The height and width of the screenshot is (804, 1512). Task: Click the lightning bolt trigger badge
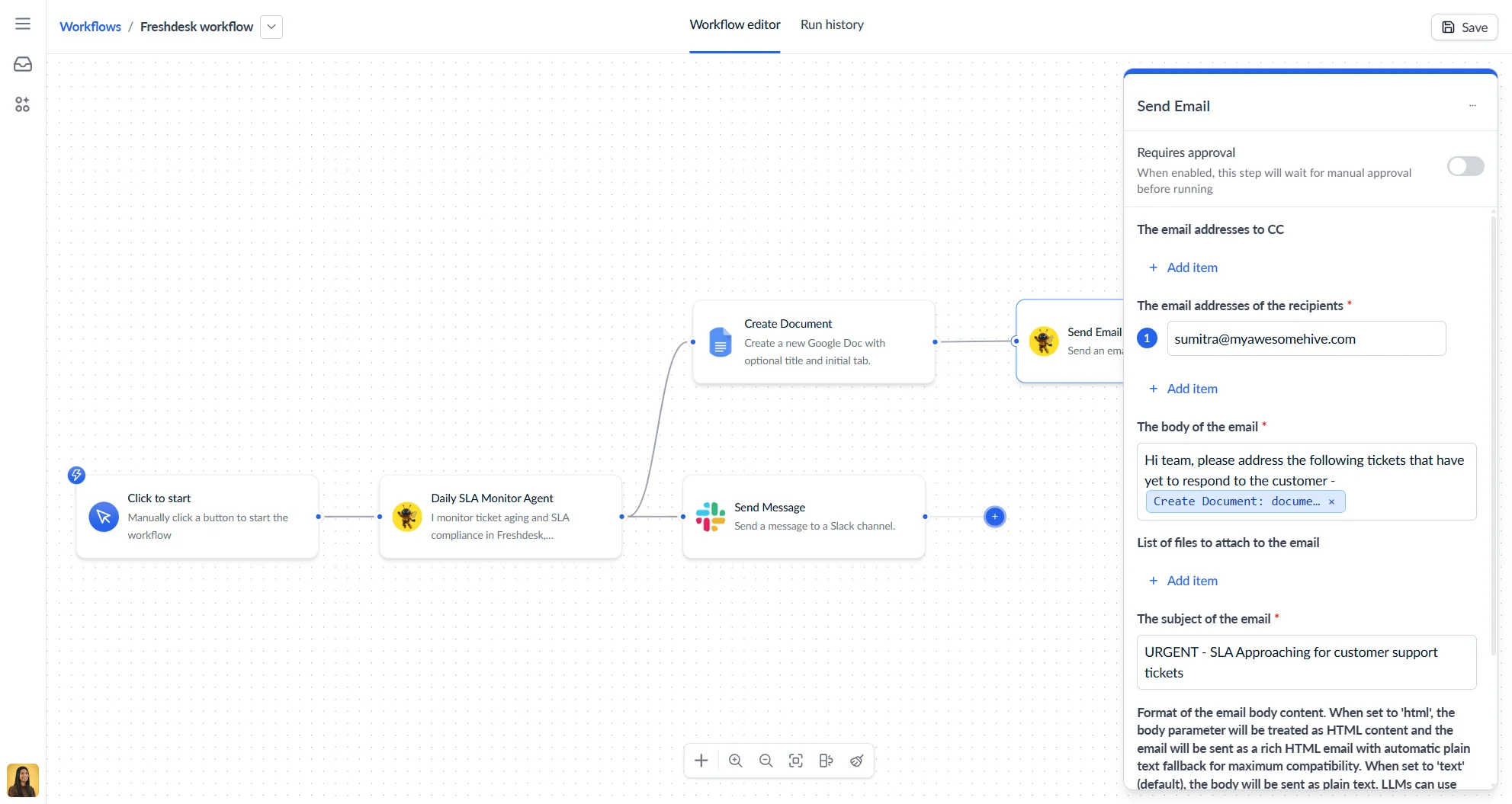[76, 475]
